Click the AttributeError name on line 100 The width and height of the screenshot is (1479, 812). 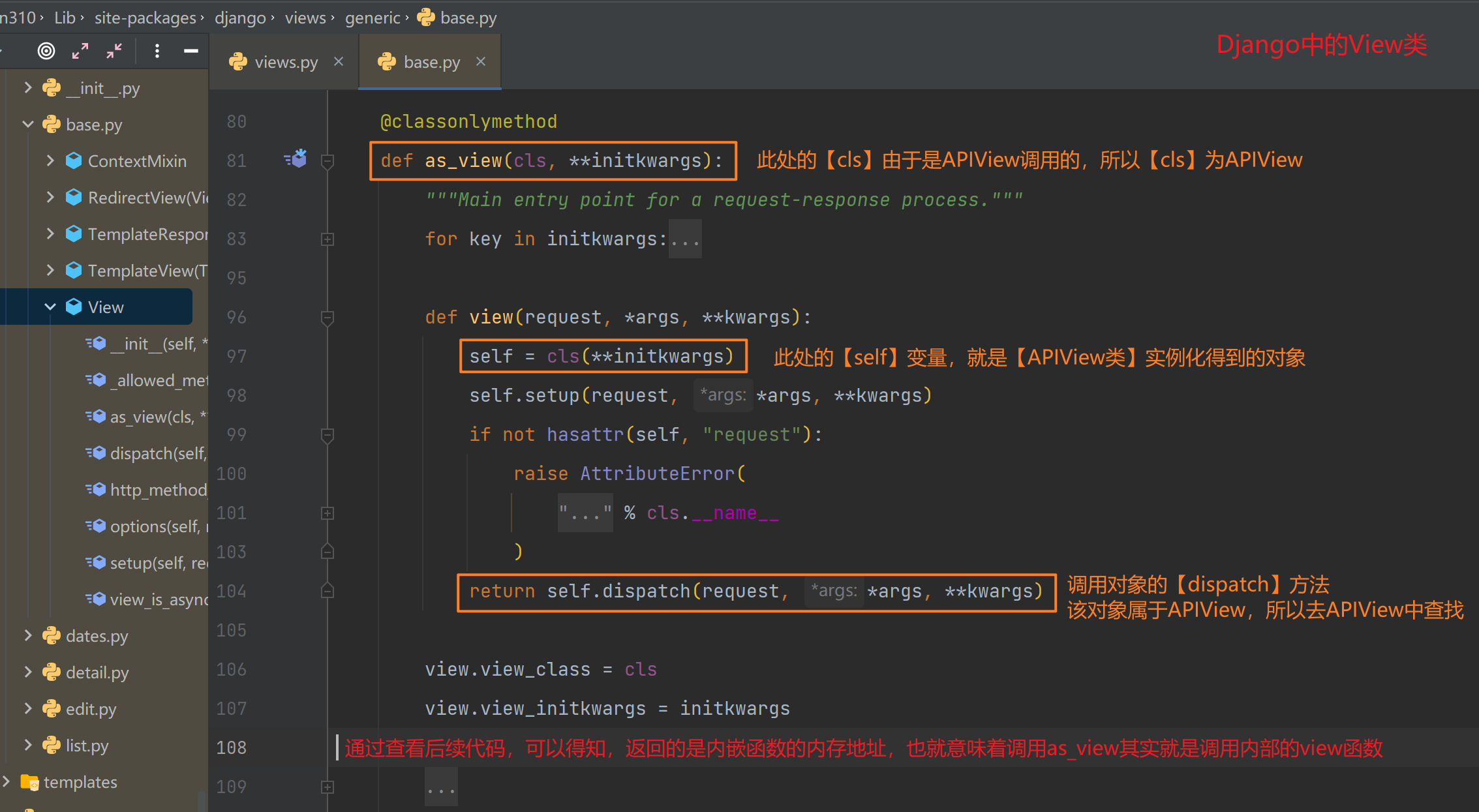(x=658, y=474)
